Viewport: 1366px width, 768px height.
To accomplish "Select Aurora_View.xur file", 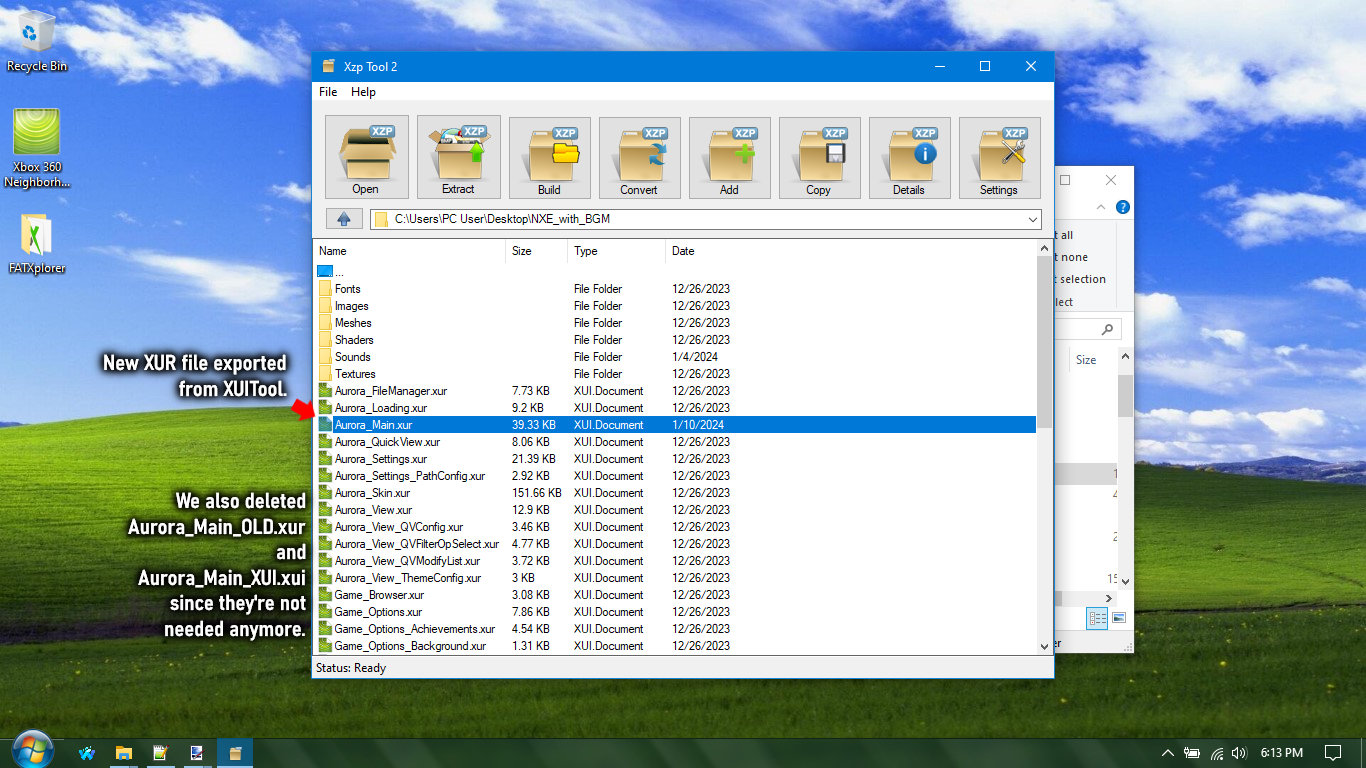I will click(x=675, y=510).
